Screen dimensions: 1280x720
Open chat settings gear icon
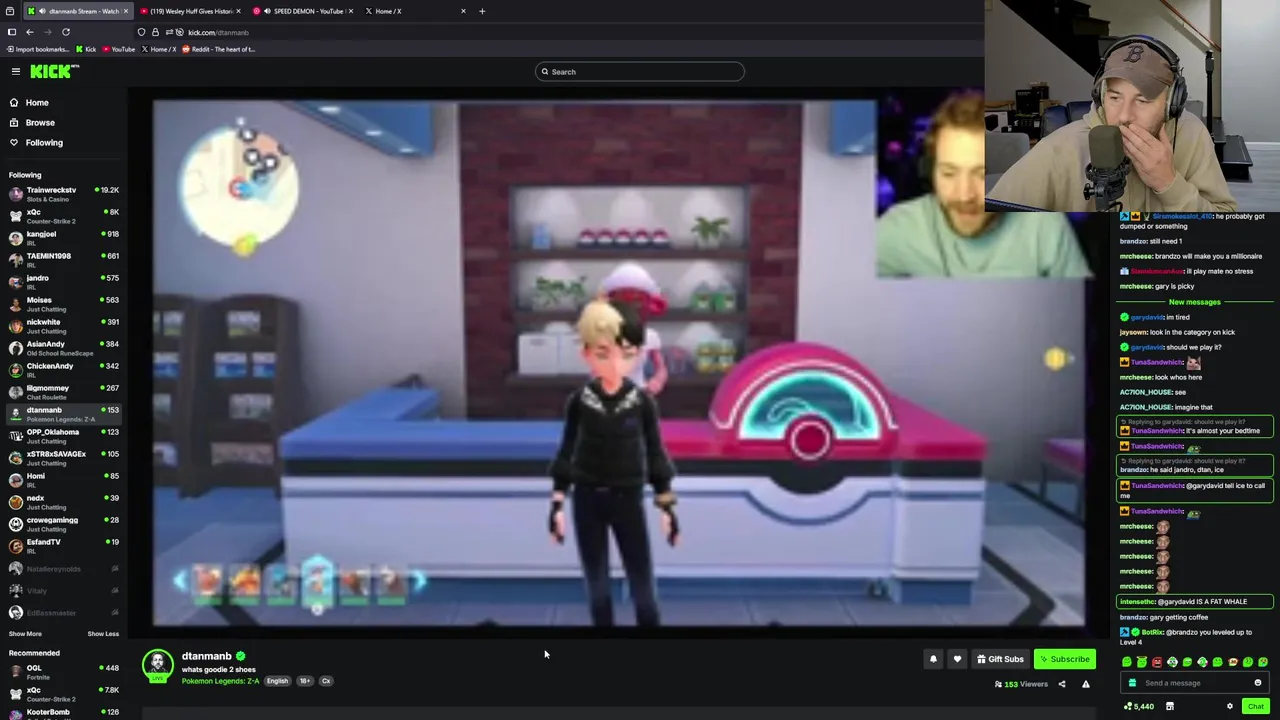[x=1230, y=706]
